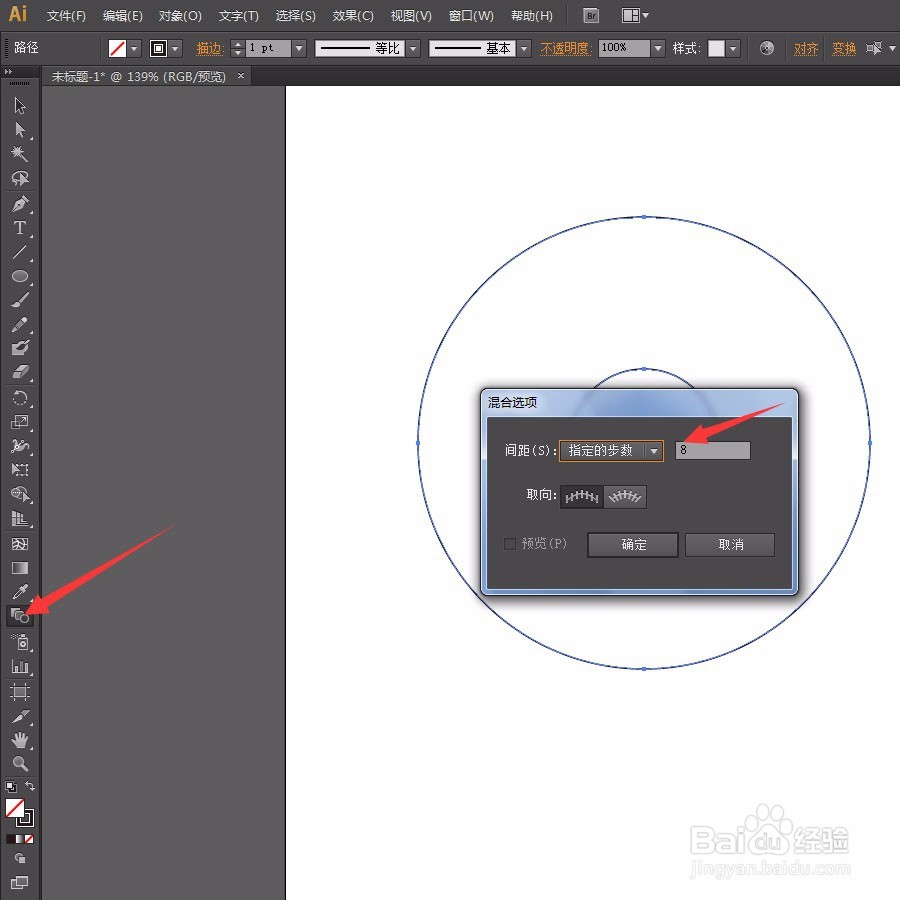Open the stroke weight dropdown

[x=297, y=47]
